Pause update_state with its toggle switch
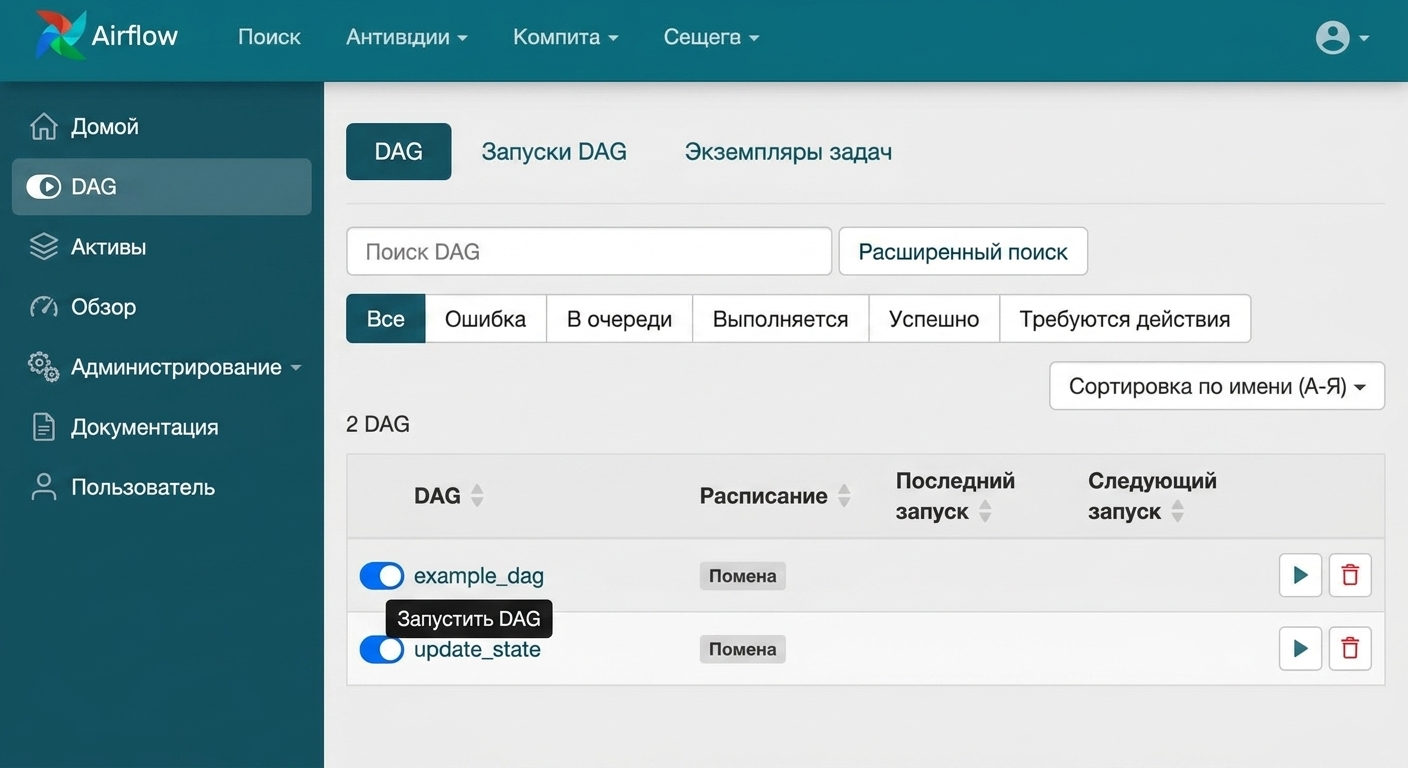This screenshot has width=1408, height=768. point(381,650)
